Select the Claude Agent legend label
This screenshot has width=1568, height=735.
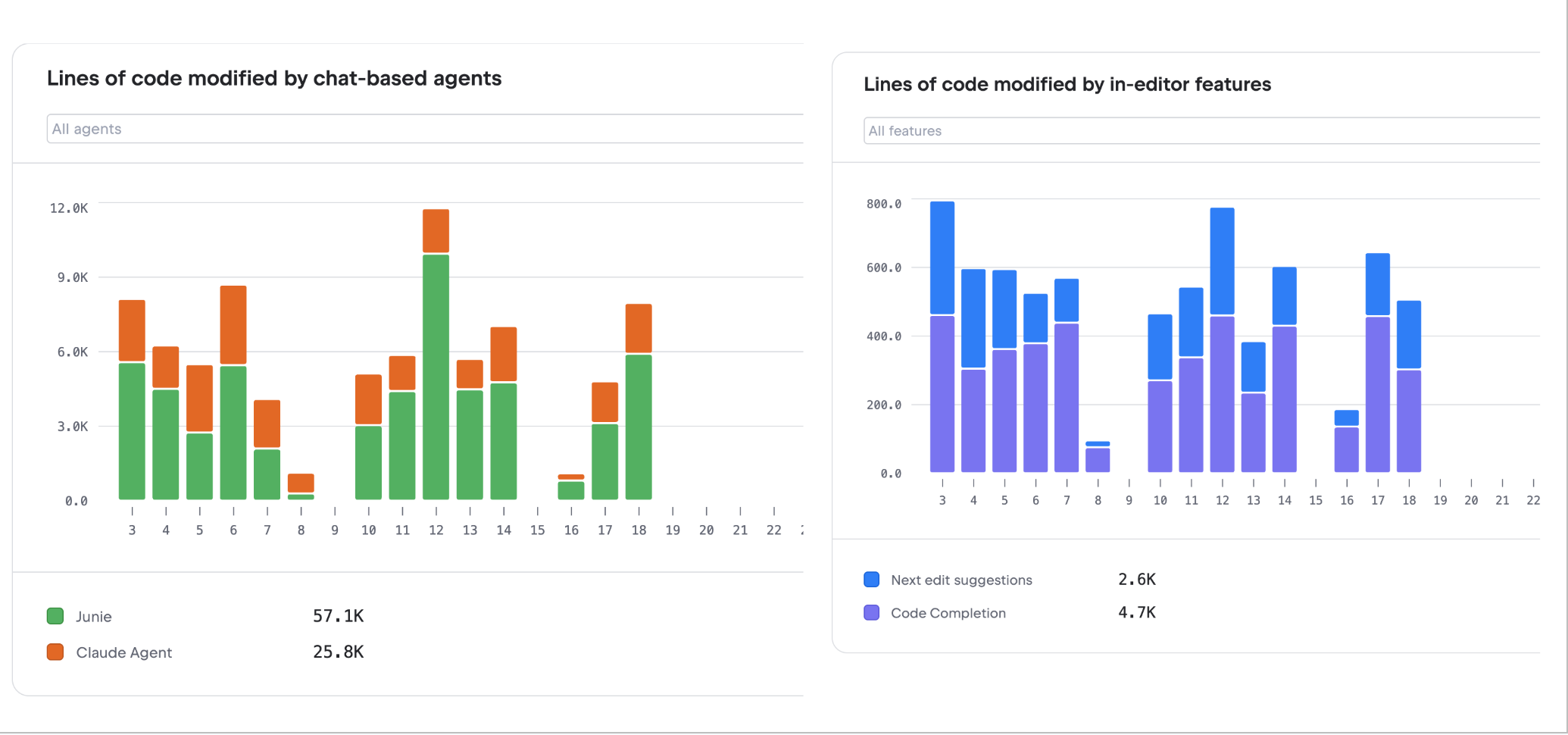pyautogui.click(x=124, y=652)
